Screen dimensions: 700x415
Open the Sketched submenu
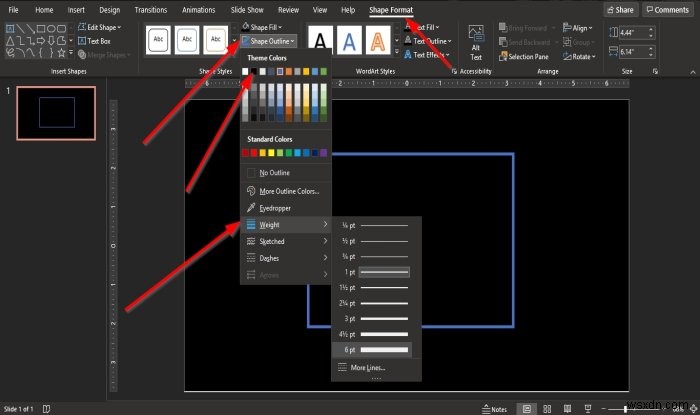click(286, 241)
